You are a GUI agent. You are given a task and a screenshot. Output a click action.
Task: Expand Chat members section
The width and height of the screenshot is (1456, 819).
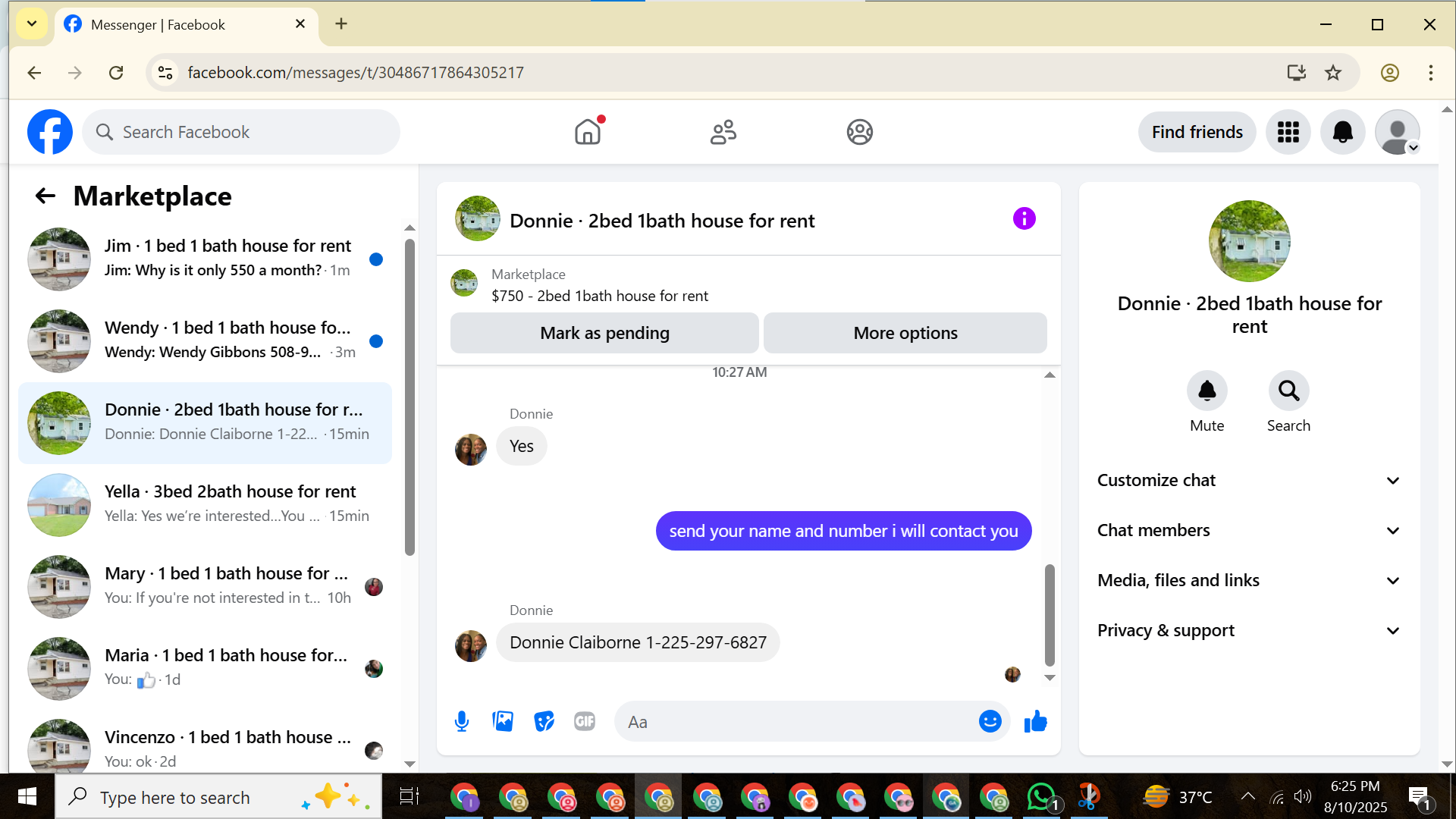(x=1248, y=531)
